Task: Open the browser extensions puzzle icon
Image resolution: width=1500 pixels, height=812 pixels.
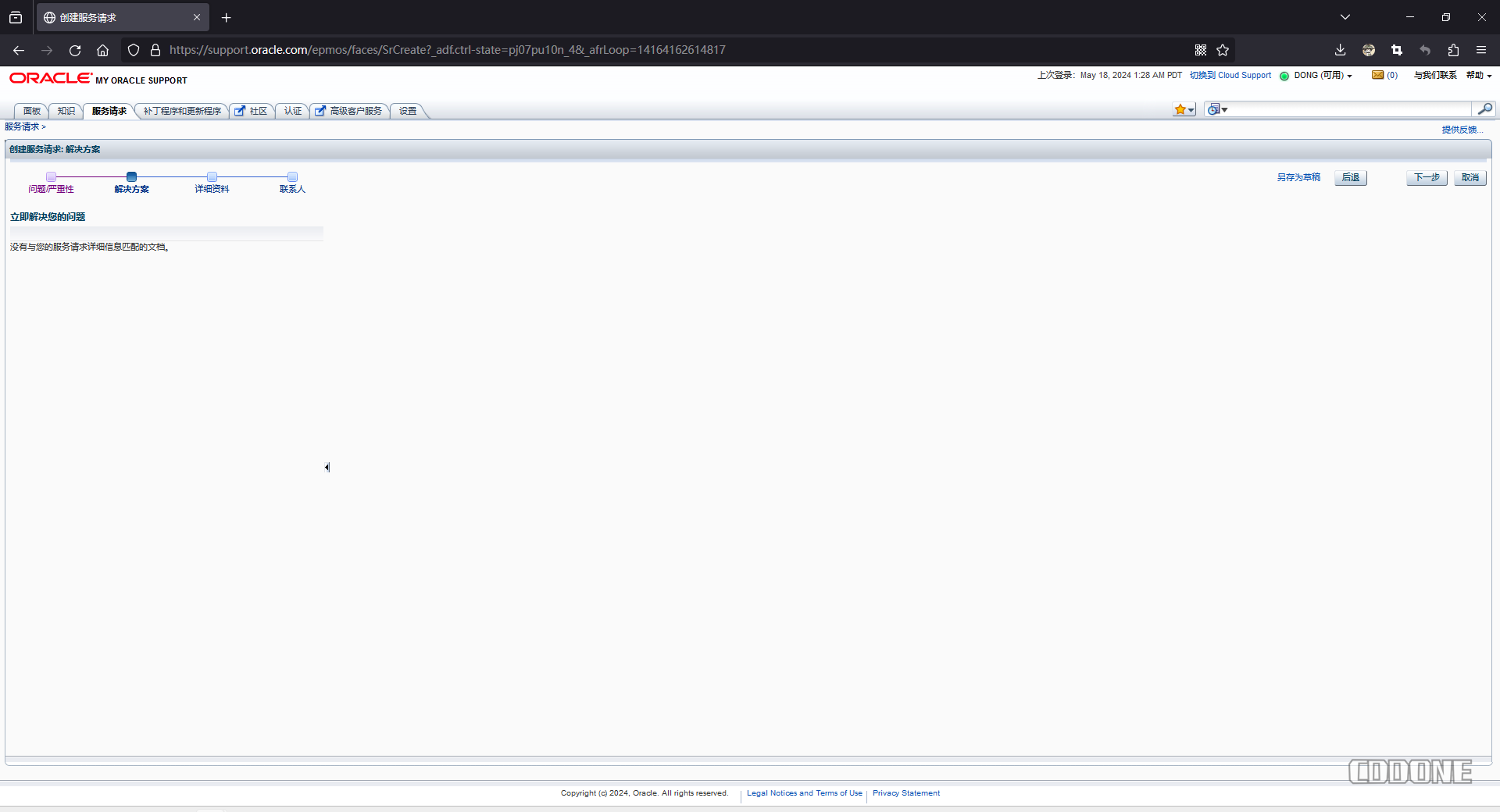Action: (1453, 50)
